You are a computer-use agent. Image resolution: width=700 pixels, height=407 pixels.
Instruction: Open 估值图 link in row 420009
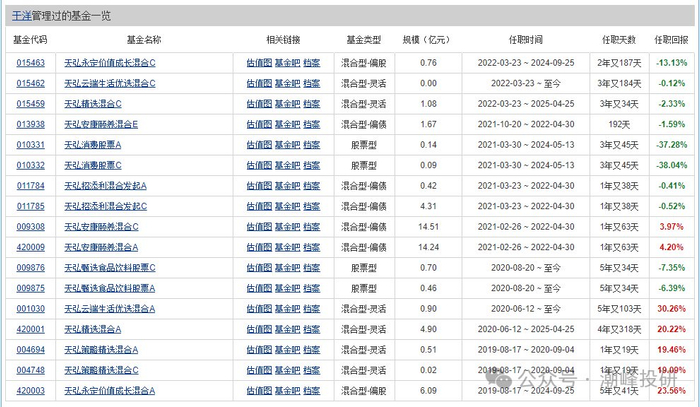click(259, 247)
